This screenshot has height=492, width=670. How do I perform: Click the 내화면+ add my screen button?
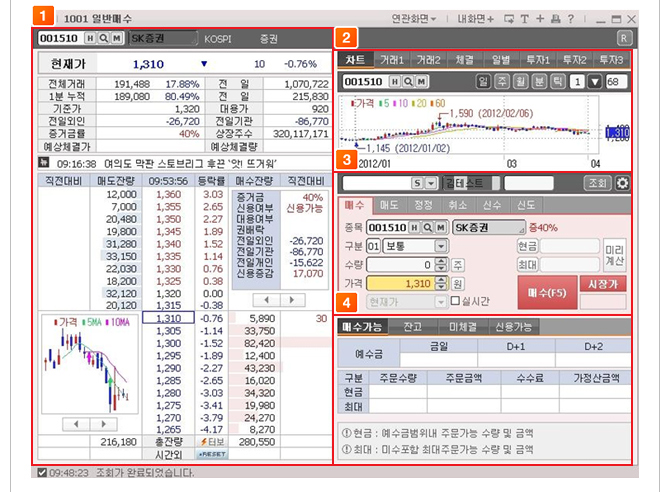coord(476,19)
